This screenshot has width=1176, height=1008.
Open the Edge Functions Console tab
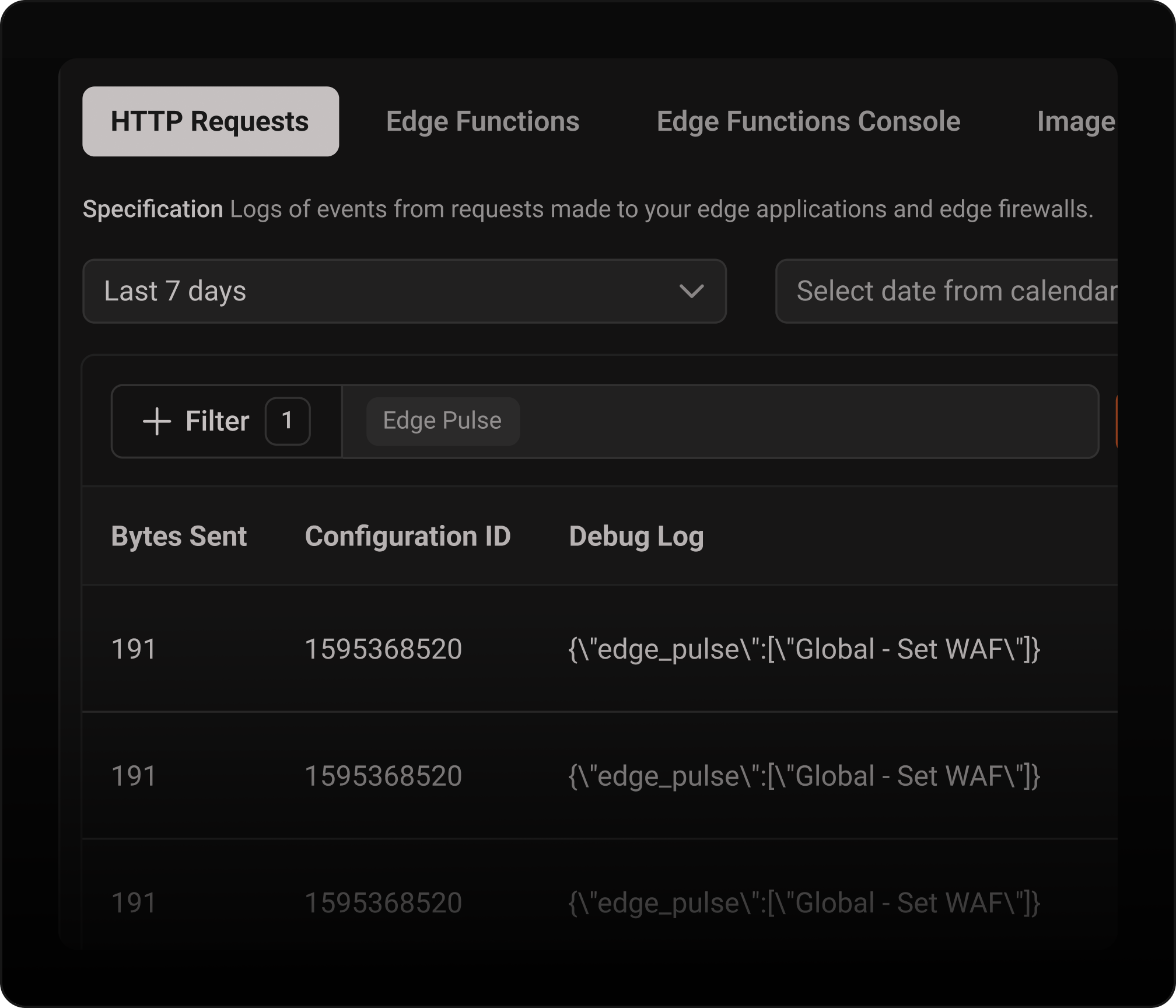(x=808, y=121)
